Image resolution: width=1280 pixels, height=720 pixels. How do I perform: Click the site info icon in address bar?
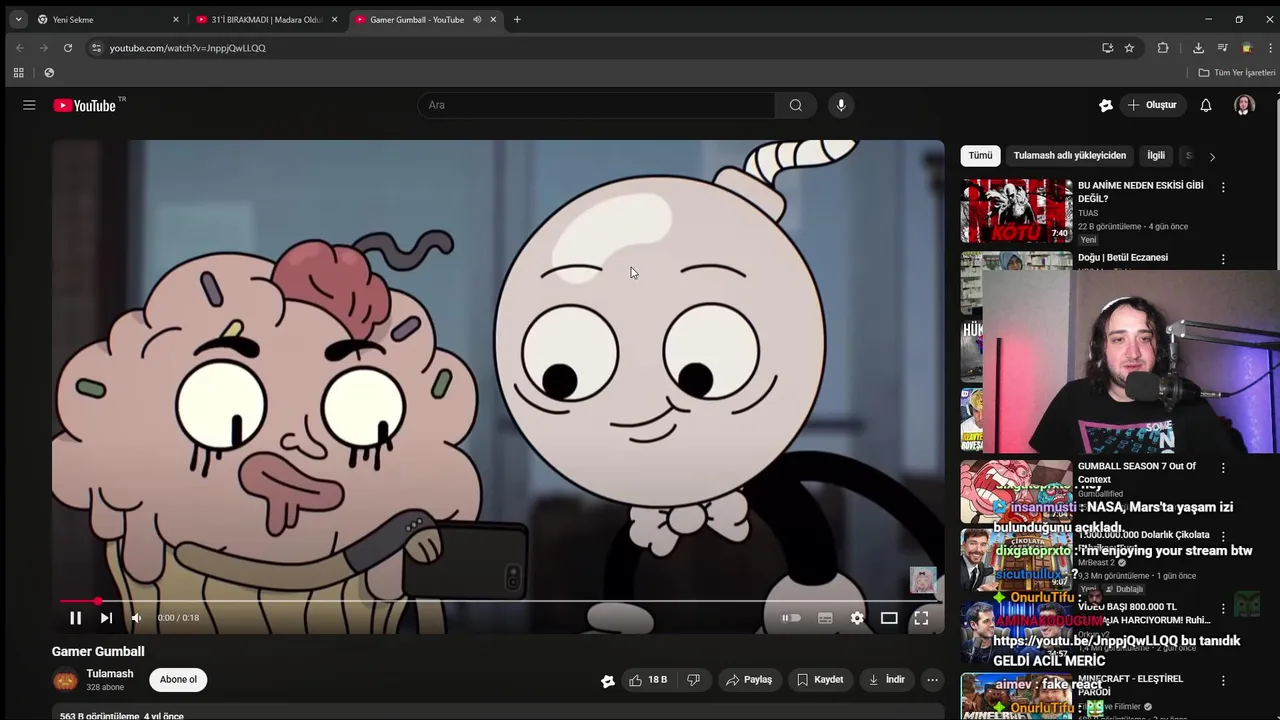click(x=96, y=47)
